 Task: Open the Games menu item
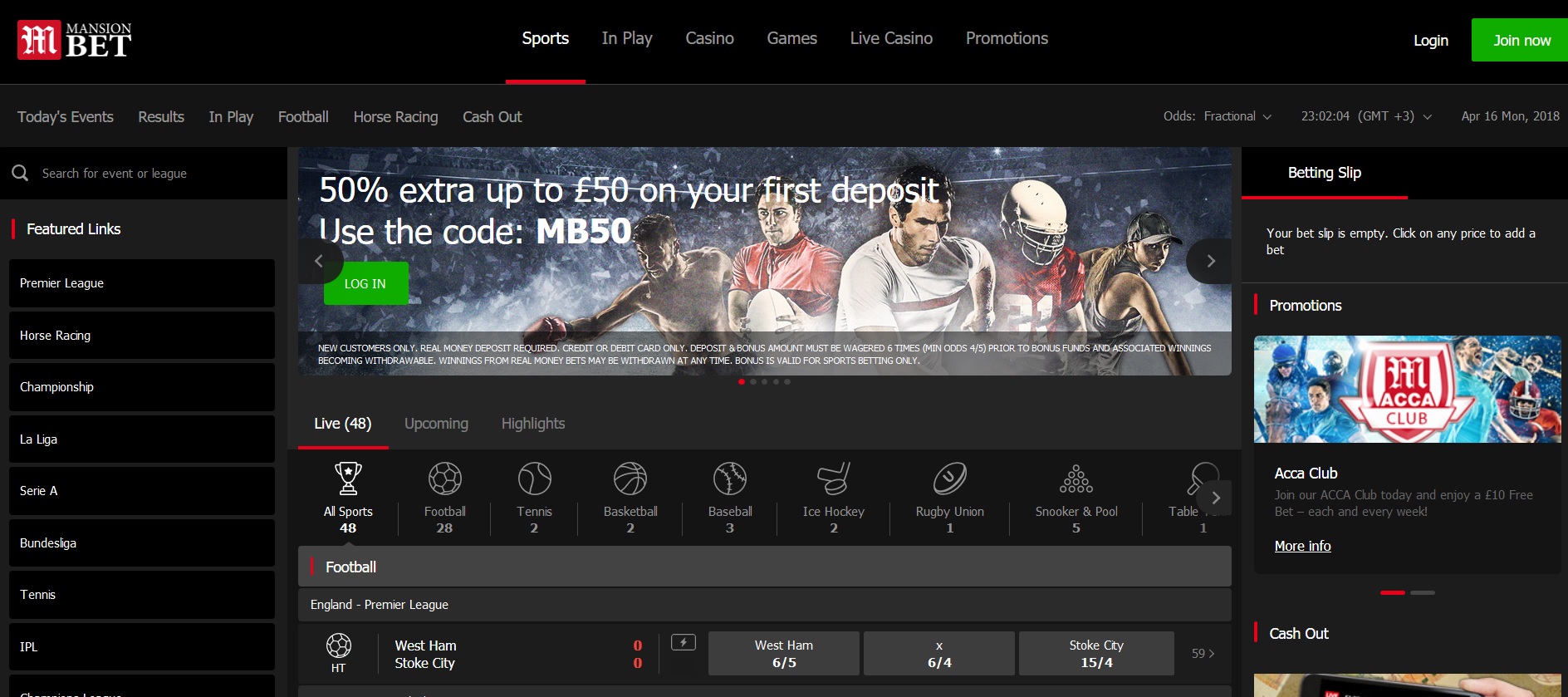791,38
